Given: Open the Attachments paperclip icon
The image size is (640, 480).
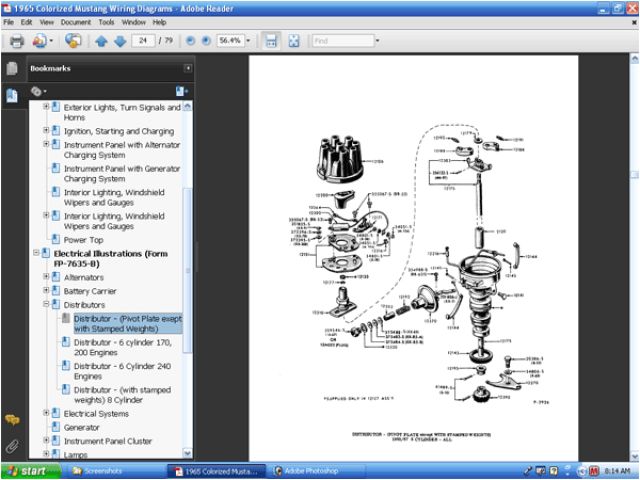Looking at the screenshot, I should pos(12,445).
